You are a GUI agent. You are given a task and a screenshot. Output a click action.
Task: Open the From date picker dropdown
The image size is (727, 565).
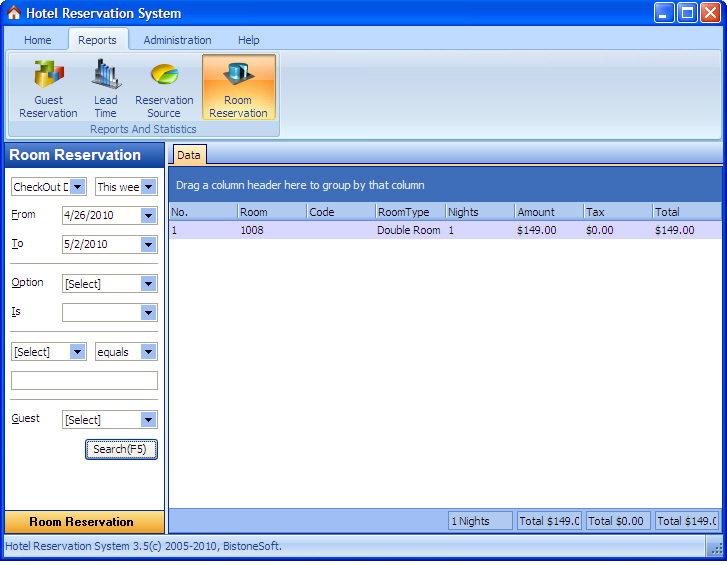click(x=148, y=216)
